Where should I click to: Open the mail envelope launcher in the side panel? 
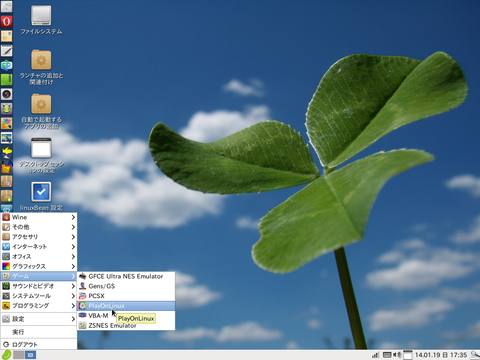coord(6,36)
